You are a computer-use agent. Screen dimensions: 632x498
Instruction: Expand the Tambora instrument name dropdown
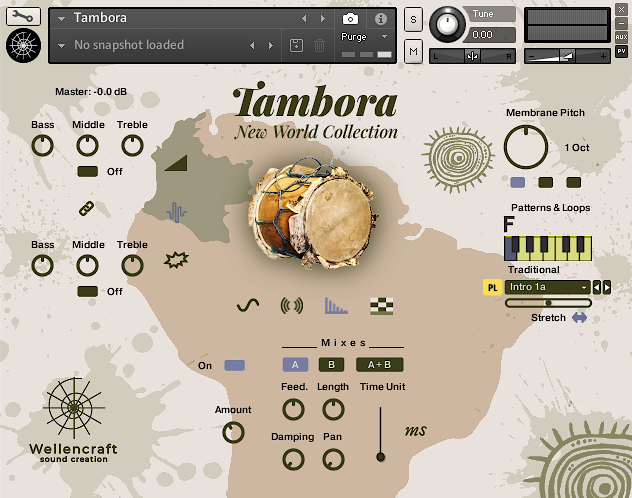(x=62, y=19)
